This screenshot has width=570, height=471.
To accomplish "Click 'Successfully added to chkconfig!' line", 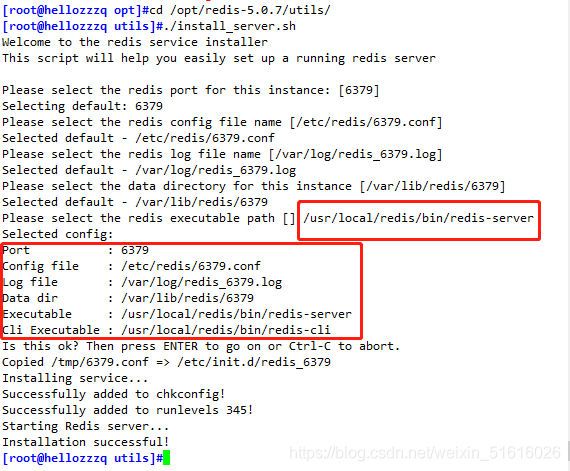I will (114, 394).
